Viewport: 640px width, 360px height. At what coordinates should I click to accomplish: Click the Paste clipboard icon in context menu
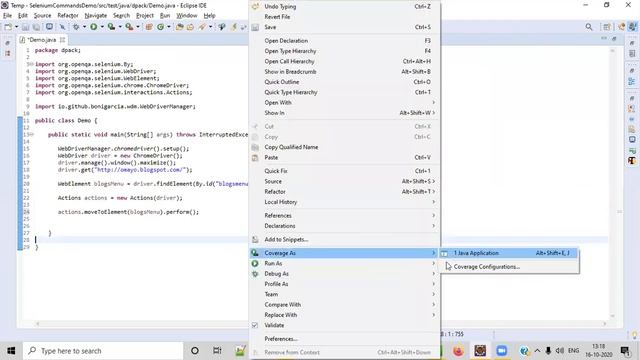pyautogui.click(x=255, y=158)
